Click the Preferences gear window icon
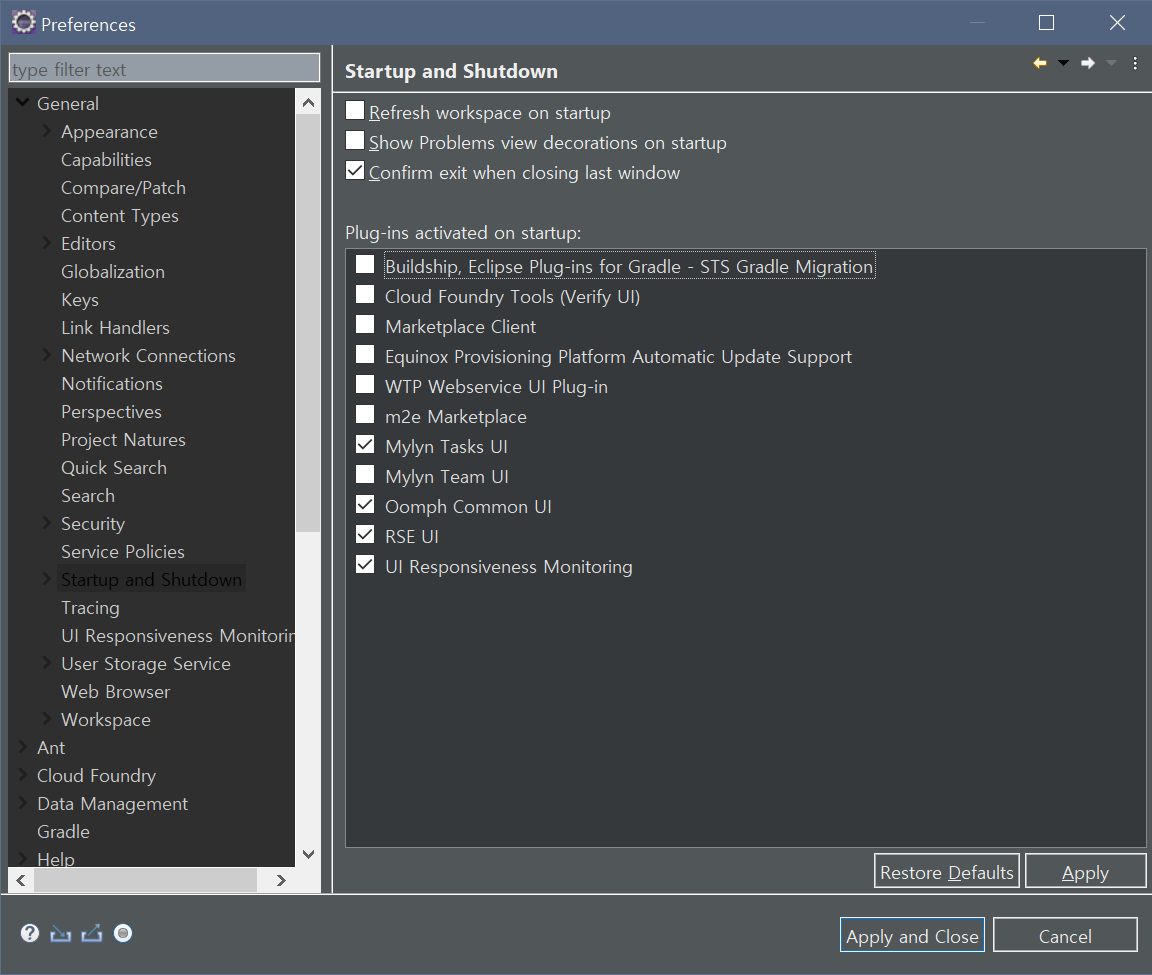This screenshot has height=975, width=1152. [24, 24]
